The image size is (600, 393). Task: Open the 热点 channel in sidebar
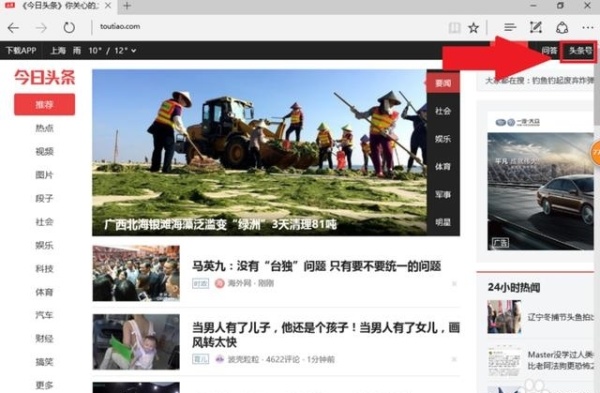pos(44,128)
